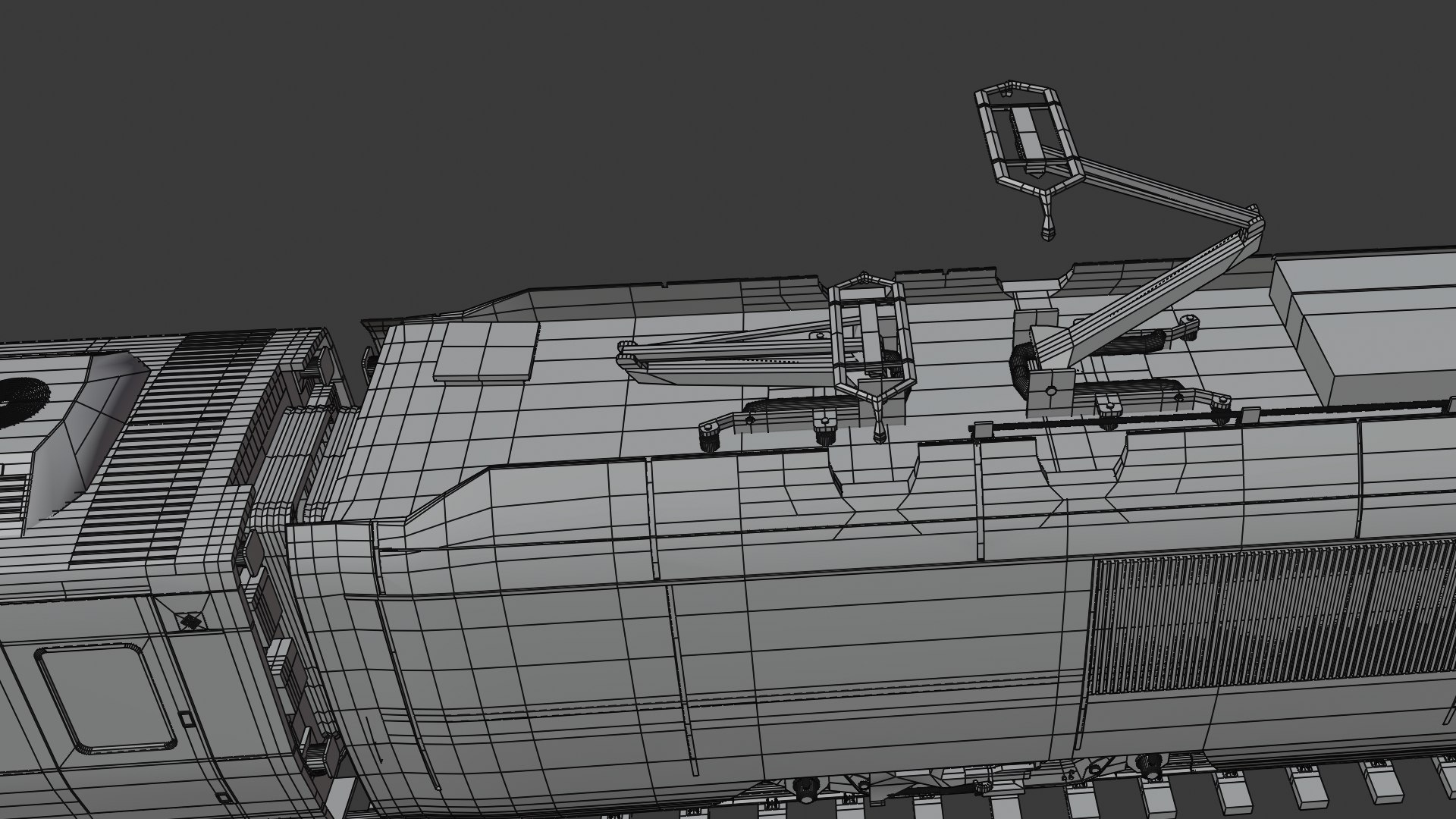Click the angled roof fairing on left car
The image size is (1456, 819).
(x=87, y=438)
